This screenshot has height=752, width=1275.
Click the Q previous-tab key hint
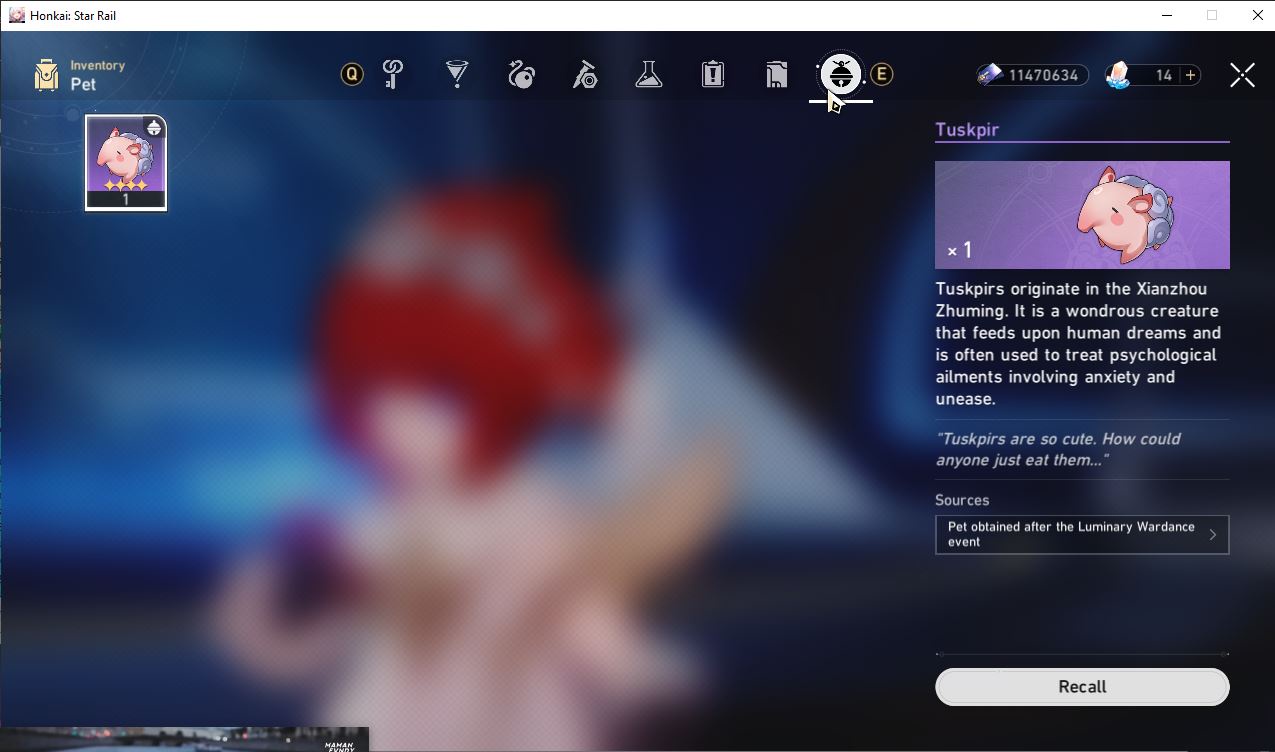pos(352,74)
